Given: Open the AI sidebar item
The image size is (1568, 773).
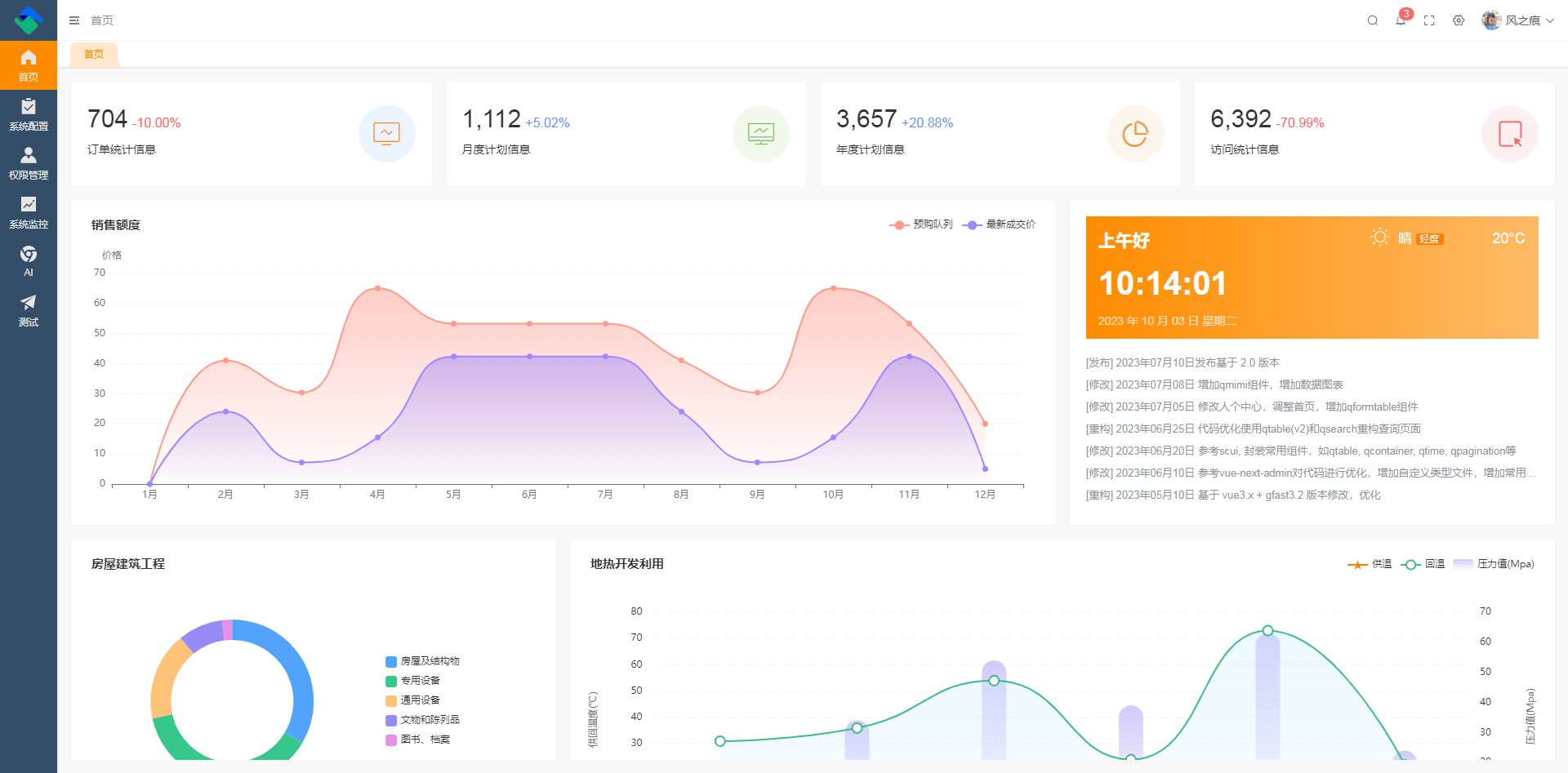Looking at the screenshot, I should point(29,261).
